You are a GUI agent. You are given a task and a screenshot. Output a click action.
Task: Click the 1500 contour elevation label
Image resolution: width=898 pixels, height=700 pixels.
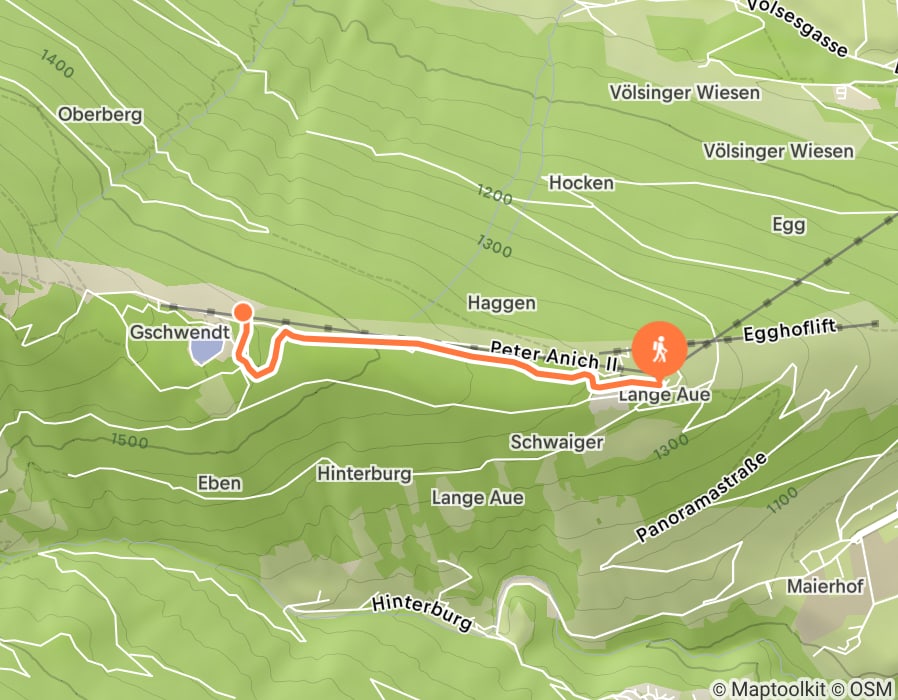tap(129, 441)
